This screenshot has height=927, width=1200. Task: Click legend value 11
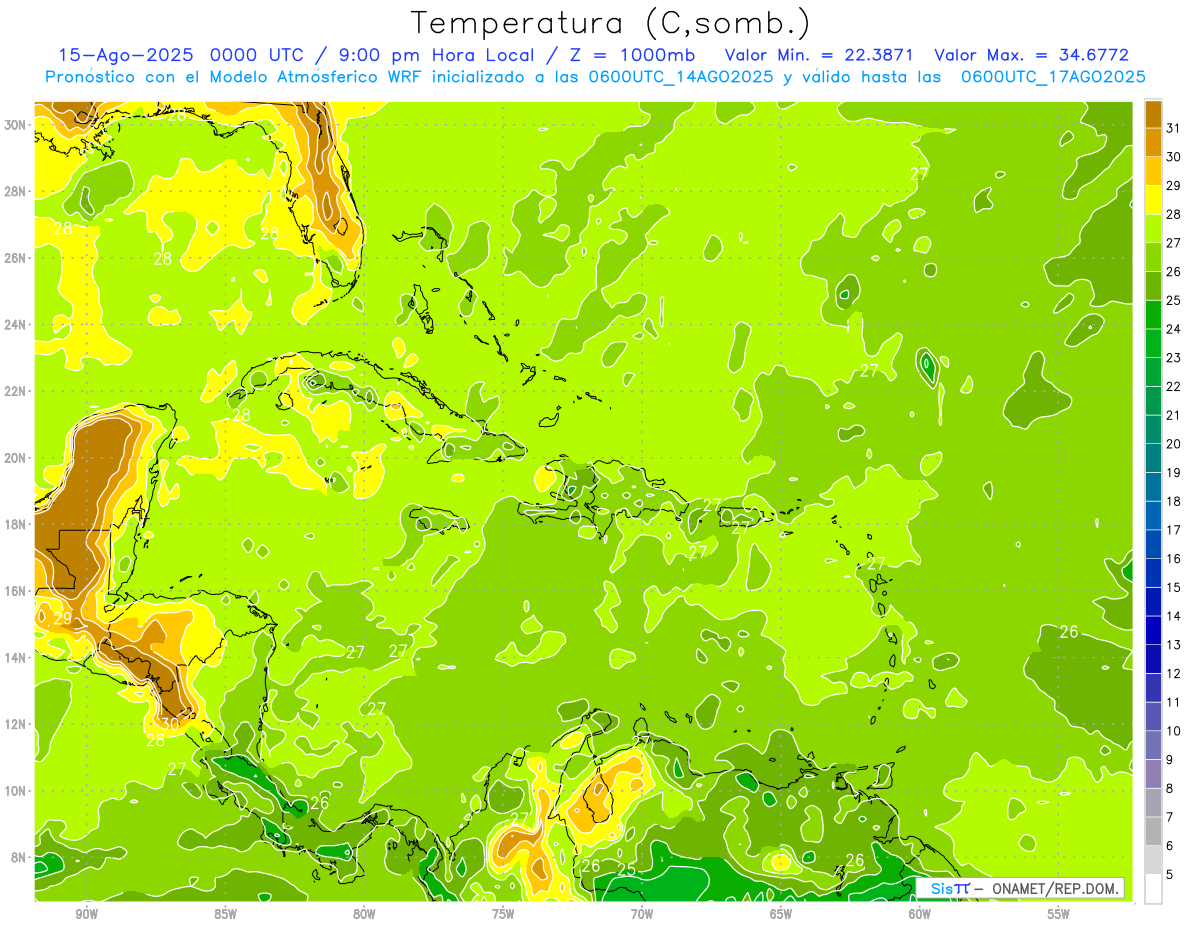pos(1174,702)
